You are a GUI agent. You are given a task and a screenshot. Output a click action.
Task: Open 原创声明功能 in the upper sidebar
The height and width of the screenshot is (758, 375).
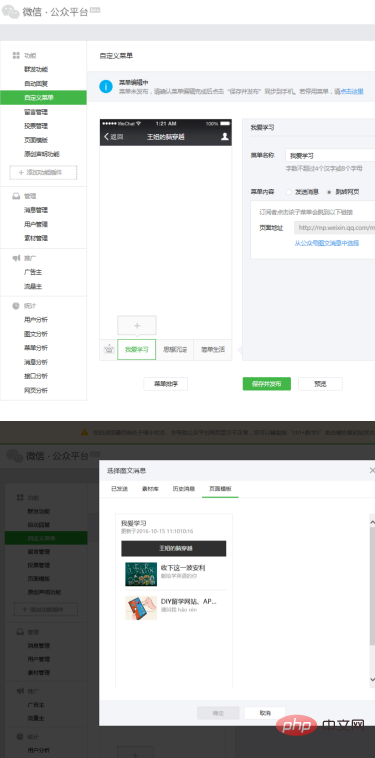pyautogui.click(x=43, y=154)
